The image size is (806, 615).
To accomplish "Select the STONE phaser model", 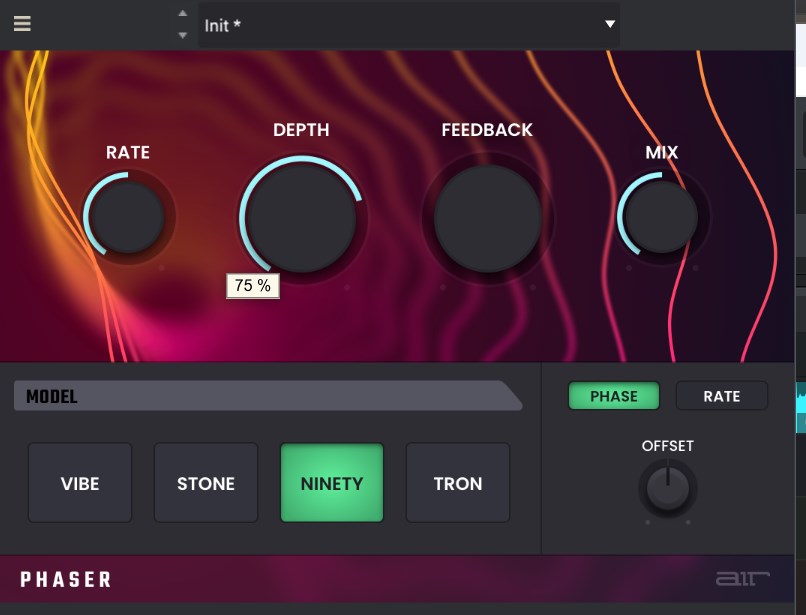I will pyautogui.click(x=206, y=483).
